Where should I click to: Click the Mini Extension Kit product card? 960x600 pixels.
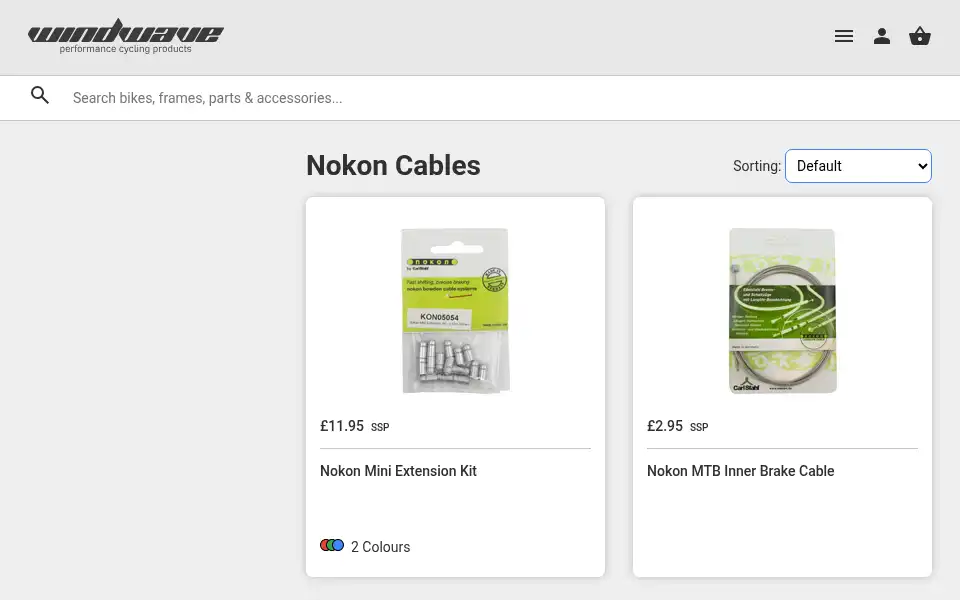[x=455, y=387]
